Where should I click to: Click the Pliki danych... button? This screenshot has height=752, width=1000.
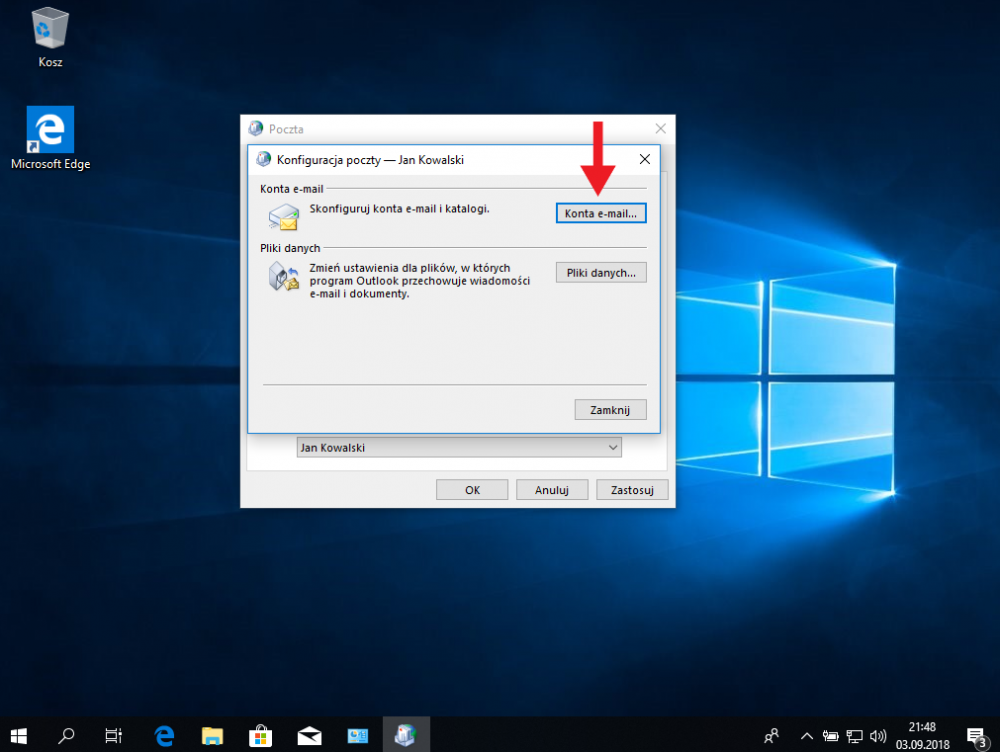[x=601, y=272]
